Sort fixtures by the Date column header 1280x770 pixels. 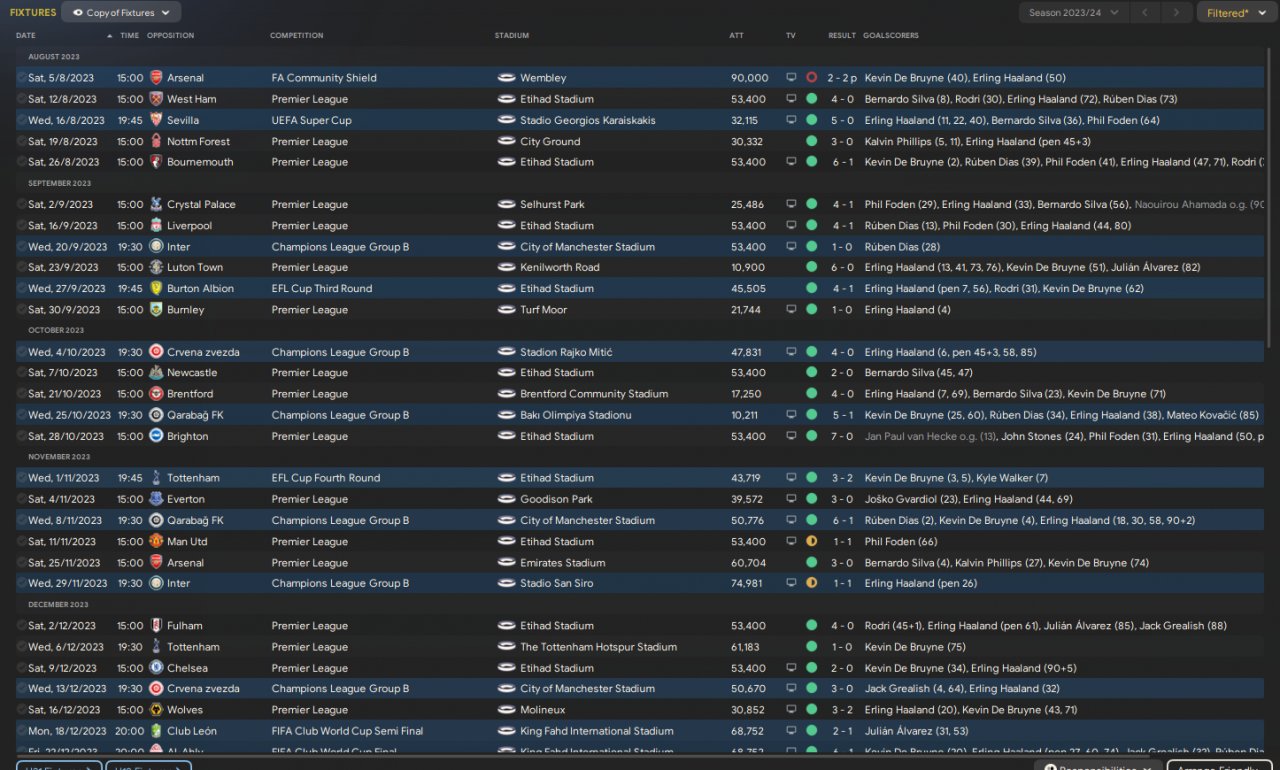26,36
